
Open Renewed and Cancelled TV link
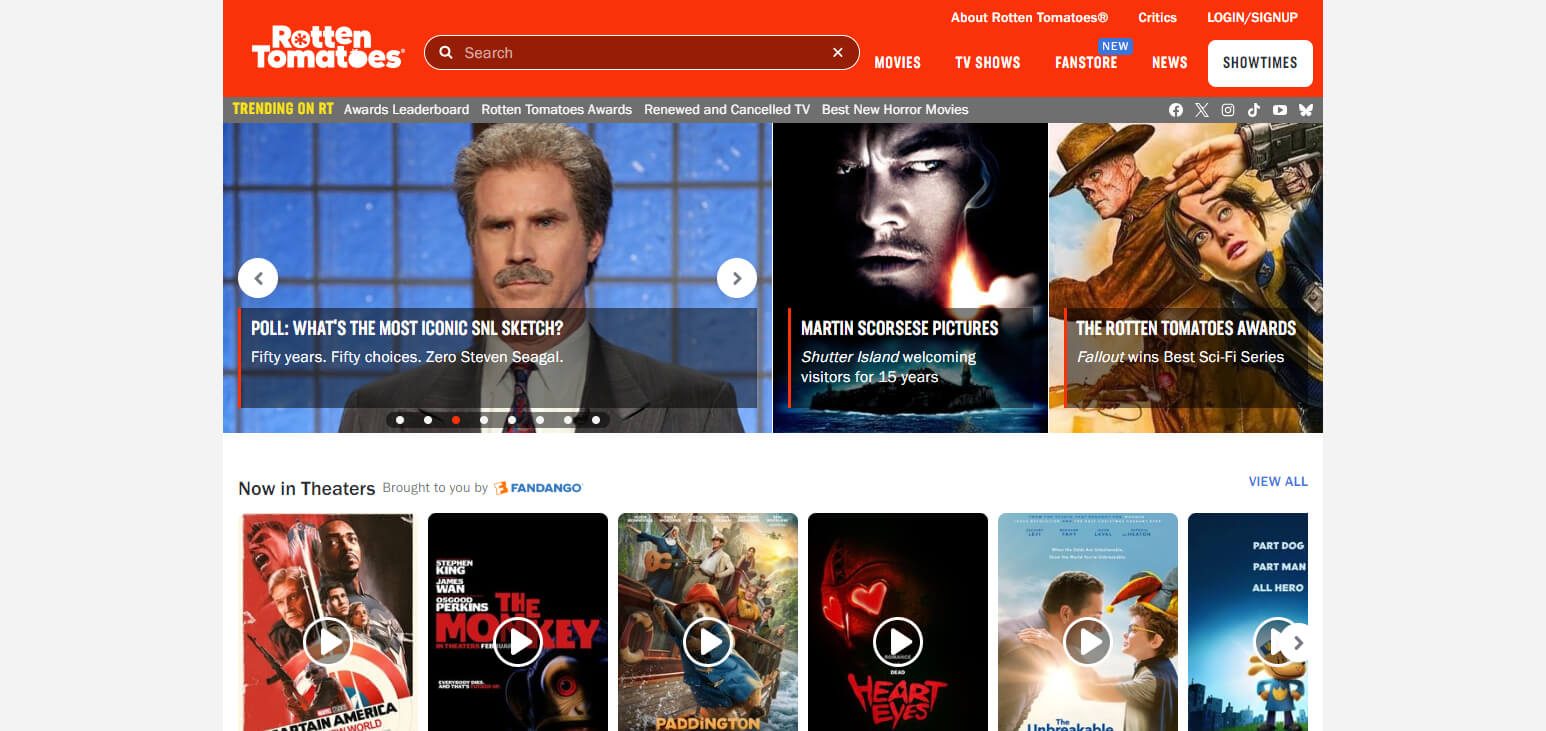point(727,110)
